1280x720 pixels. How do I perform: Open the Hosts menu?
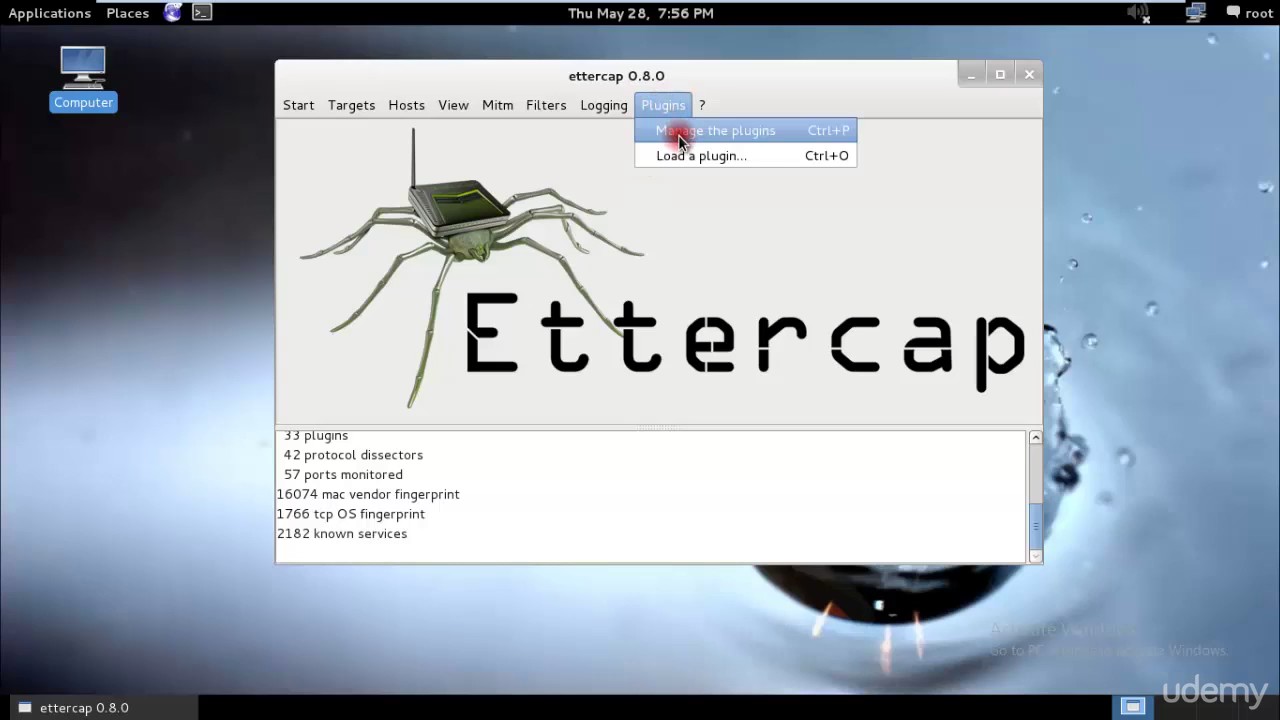tap(406, 105)
